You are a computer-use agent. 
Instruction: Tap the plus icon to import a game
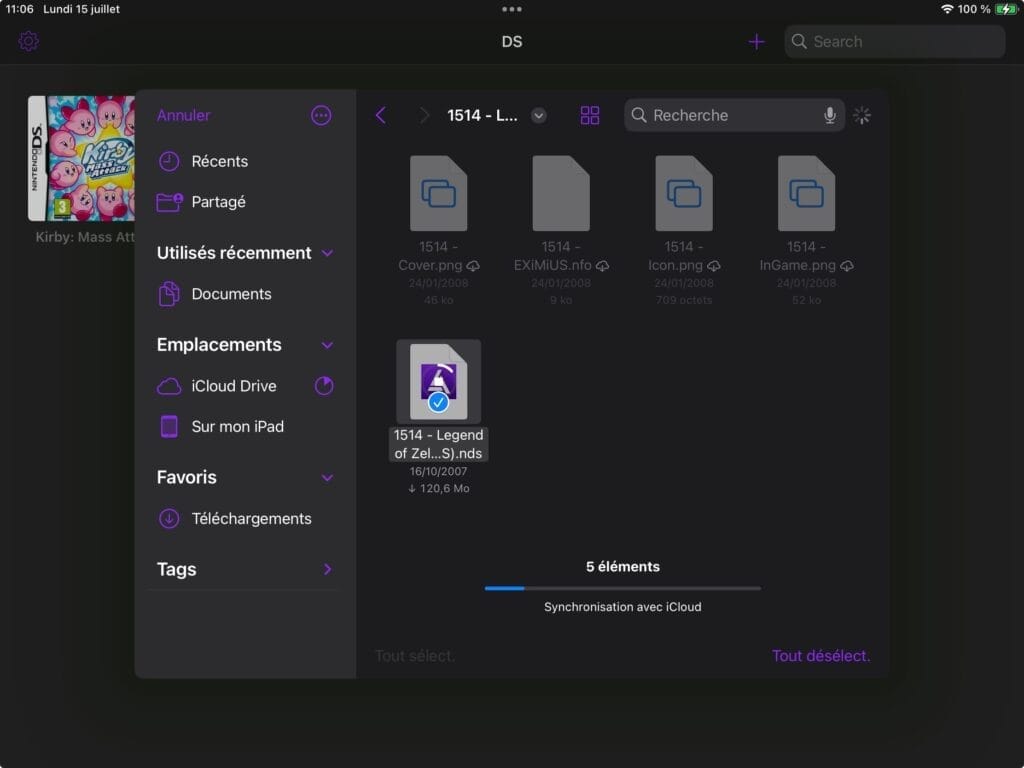click(x=757, y=41)
